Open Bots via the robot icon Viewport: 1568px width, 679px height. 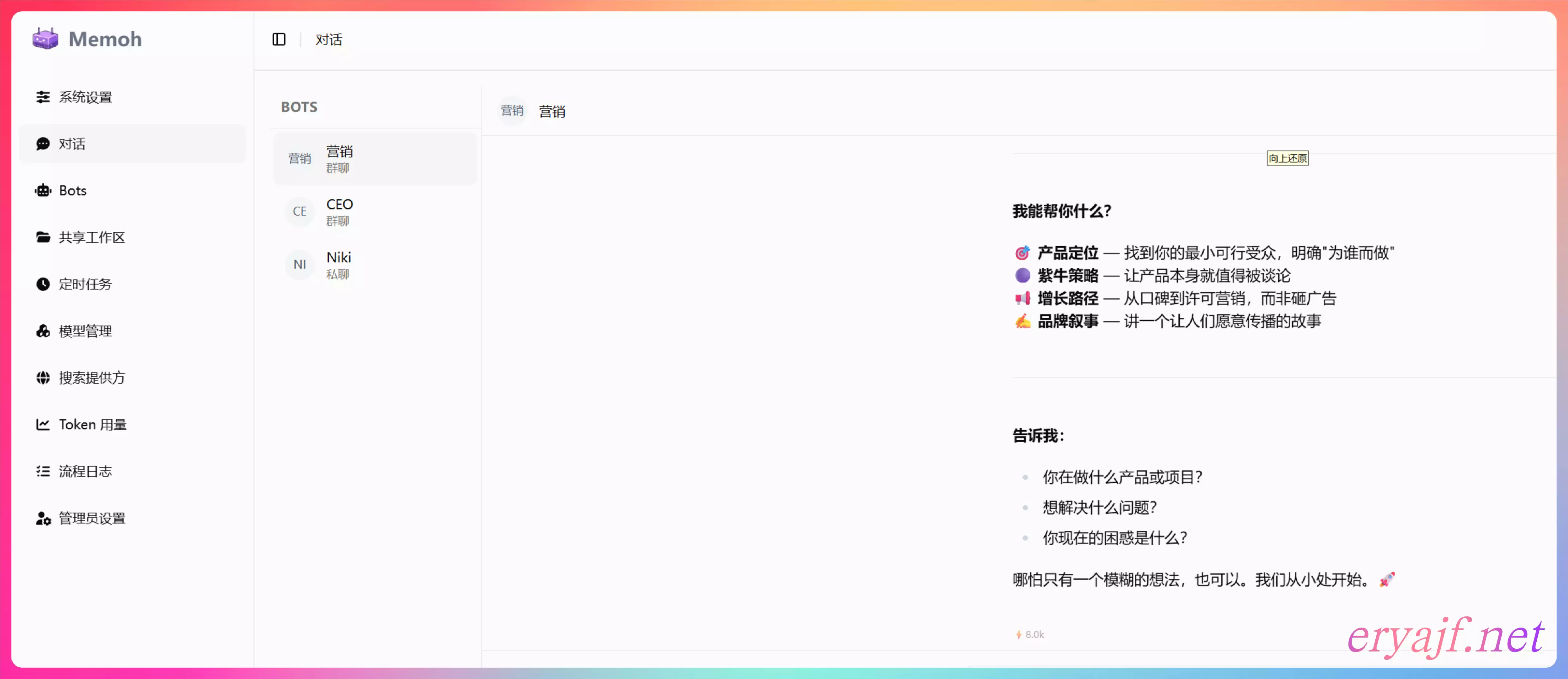tap(43, 191)
